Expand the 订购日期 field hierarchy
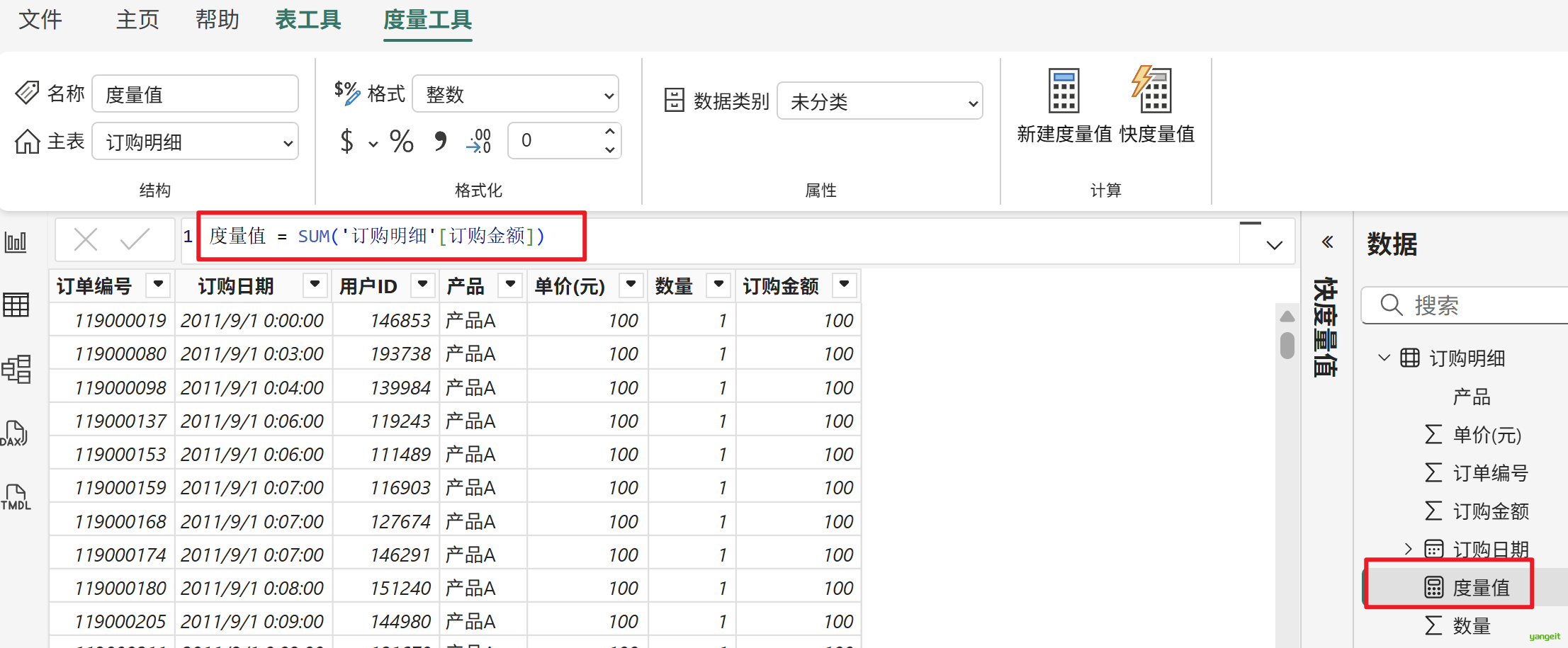This screenshot has height=648, width=1568. (1408, 549)
